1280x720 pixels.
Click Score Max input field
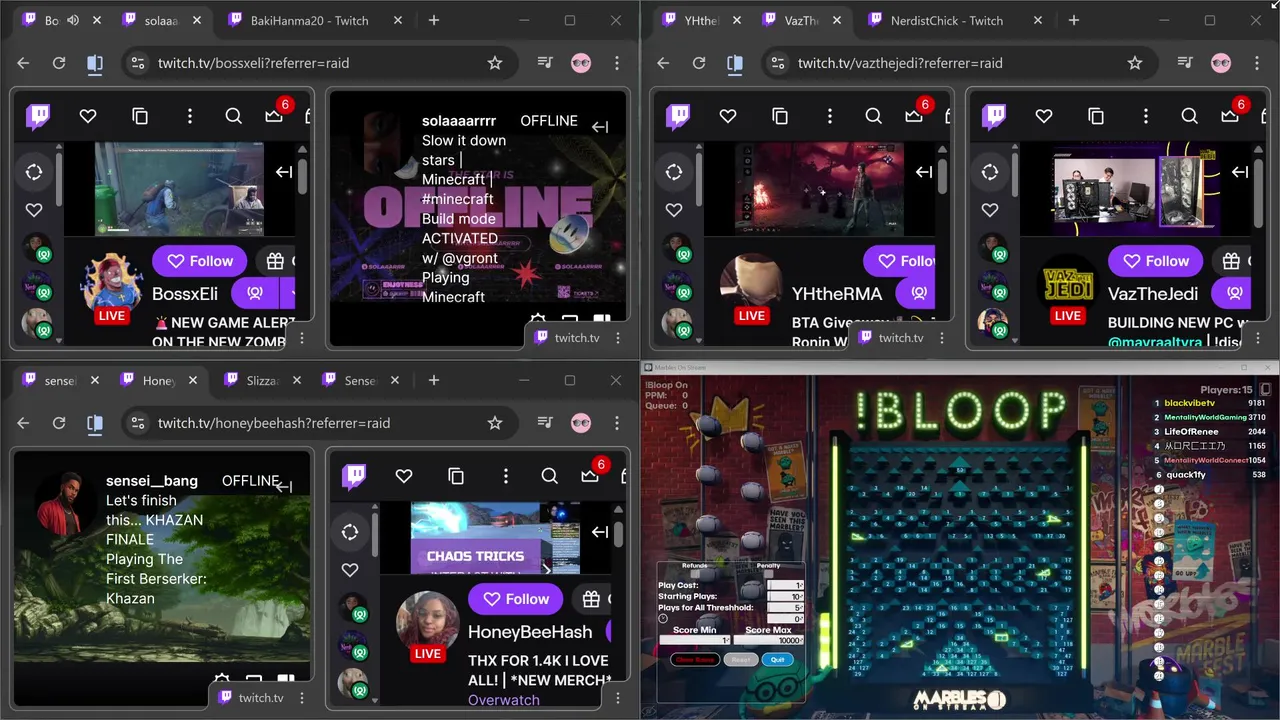coord(769,640)
